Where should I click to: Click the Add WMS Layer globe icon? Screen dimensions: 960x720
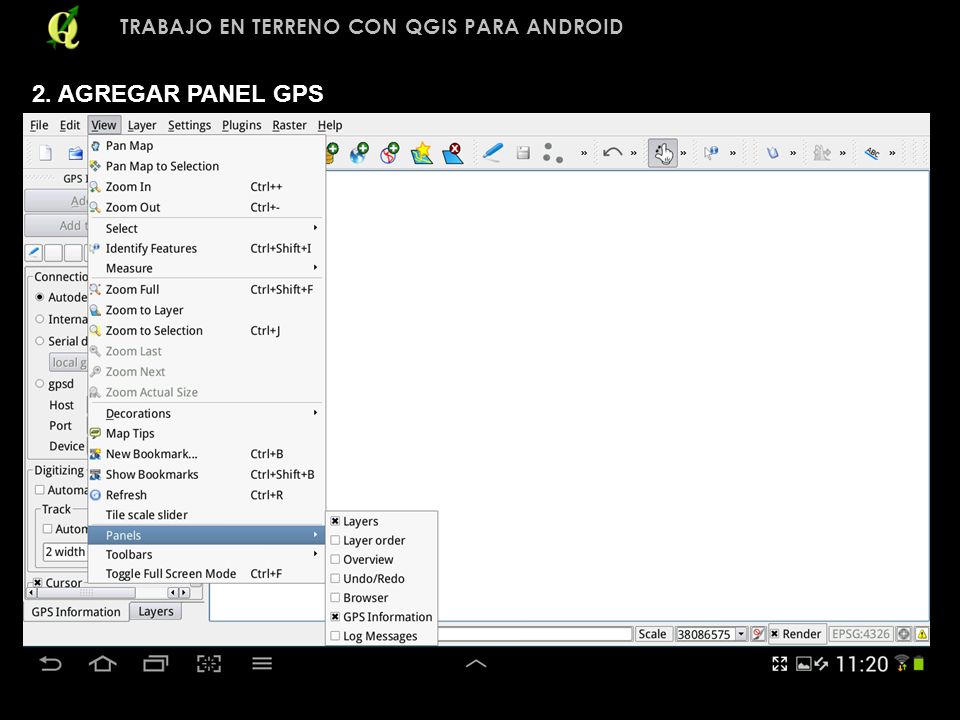click(359, 152)
